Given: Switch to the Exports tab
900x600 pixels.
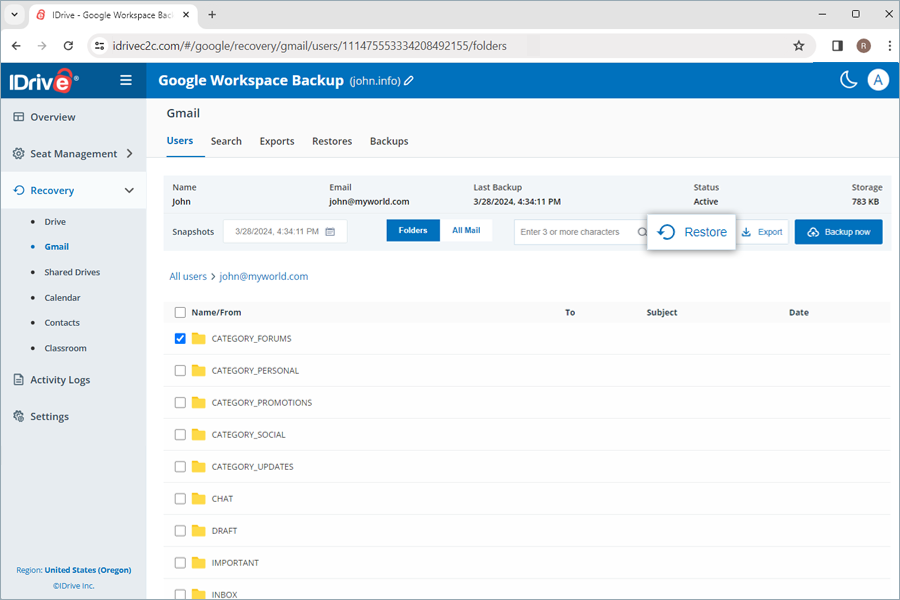Looking at the screenshot, I should [276, 141].
